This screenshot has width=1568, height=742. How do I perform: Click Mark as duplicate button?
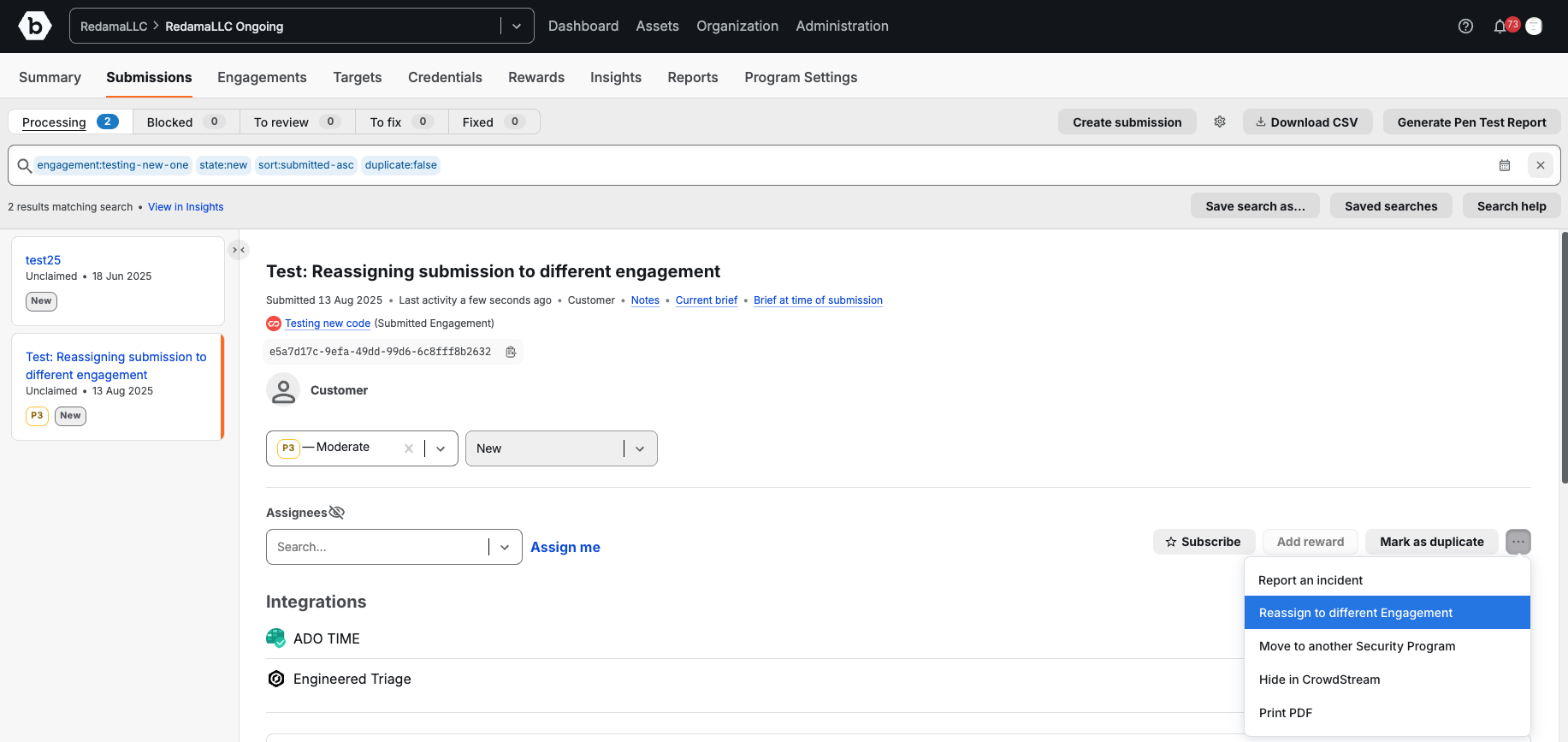[1432, 542]
